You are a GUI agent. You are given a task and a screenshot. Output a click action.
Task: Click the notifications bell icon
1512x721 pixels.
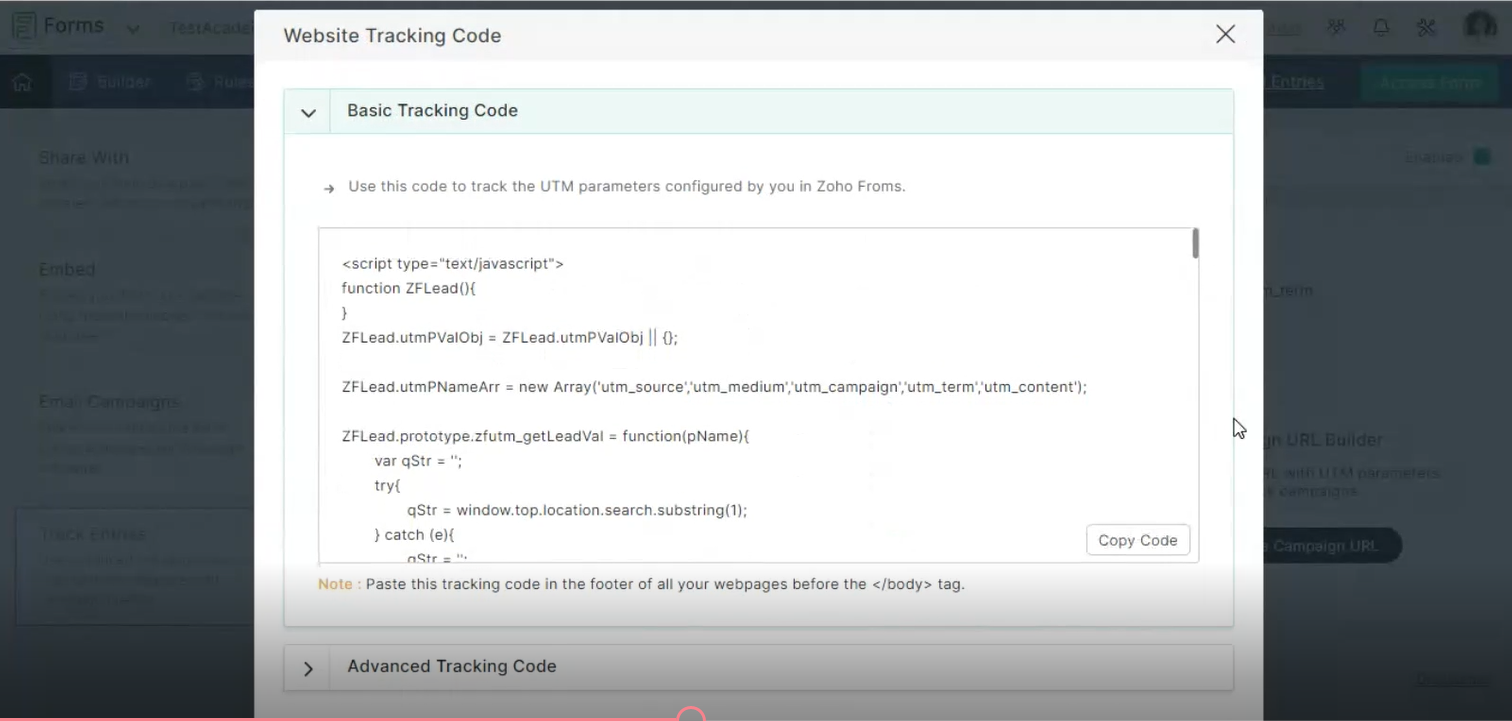[x=1381, y=27]
